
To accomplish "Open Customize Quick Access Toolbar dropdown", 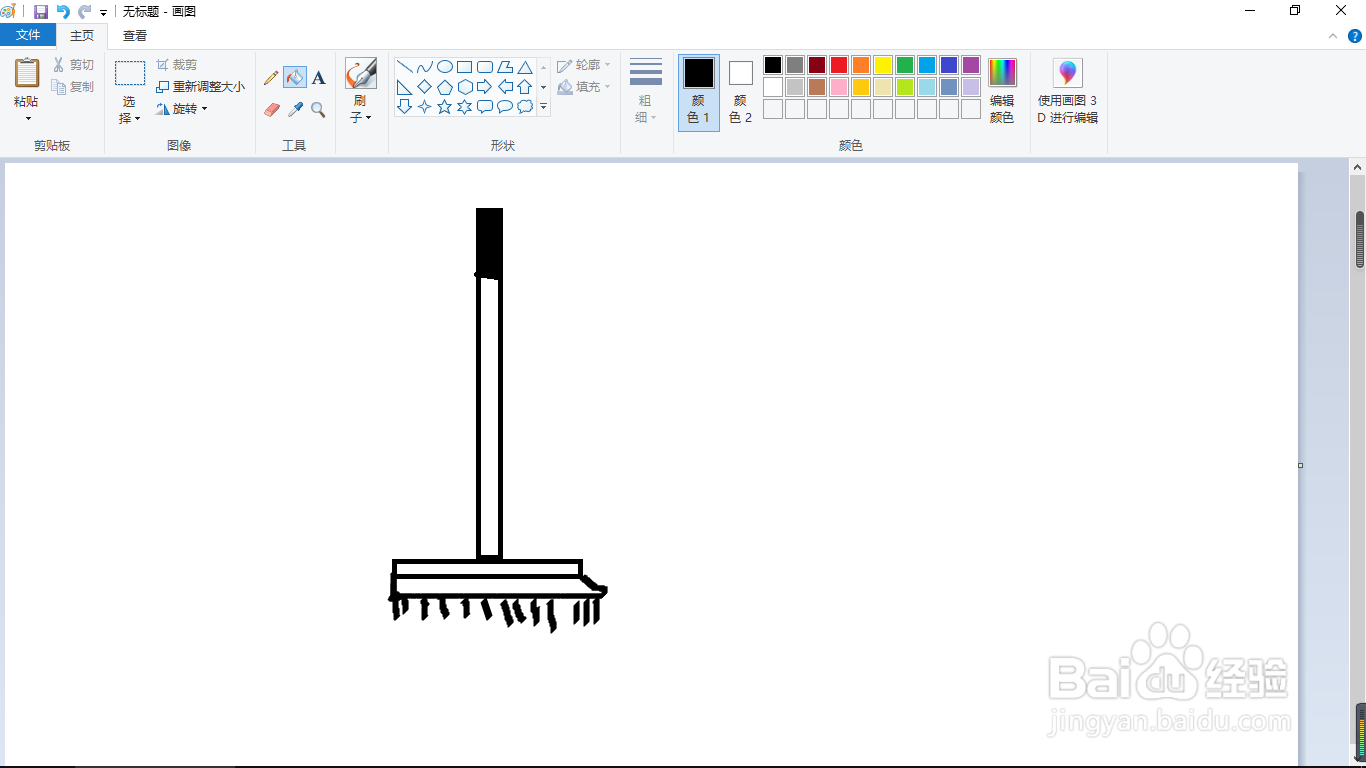I will coord(103,12).
